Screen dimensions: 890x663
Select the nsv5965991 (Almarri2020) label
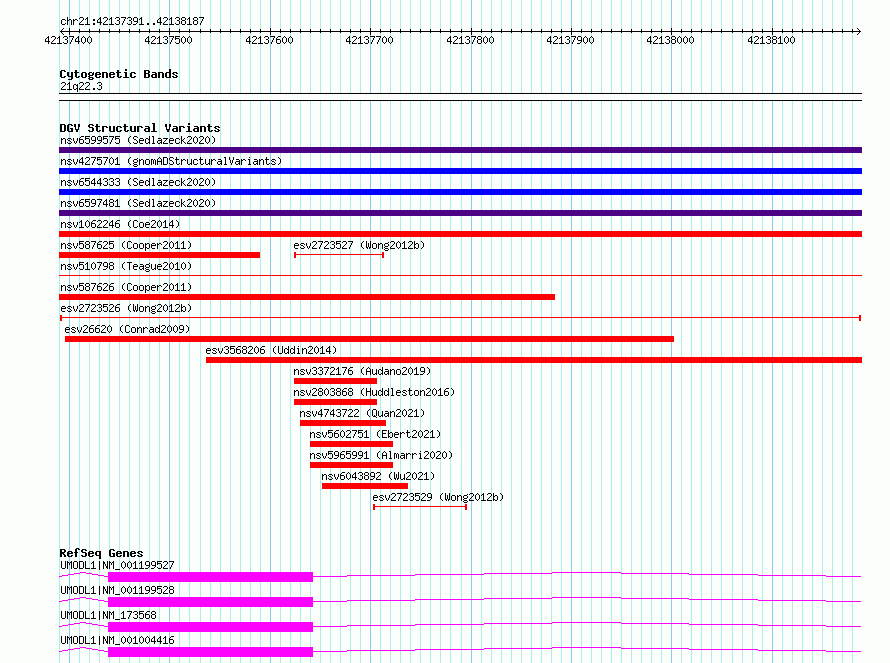tap(381, 455)
